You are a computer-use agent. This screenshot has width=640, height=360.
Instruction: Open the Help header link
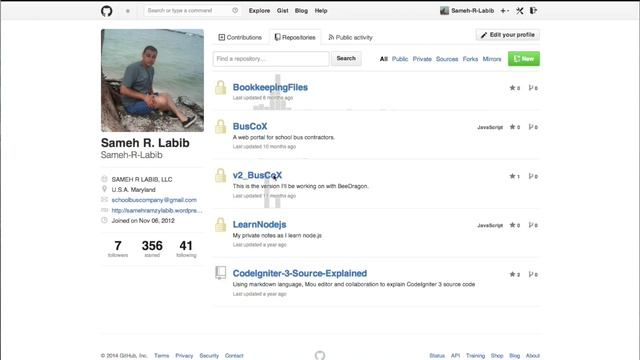[x=321, y=11]
